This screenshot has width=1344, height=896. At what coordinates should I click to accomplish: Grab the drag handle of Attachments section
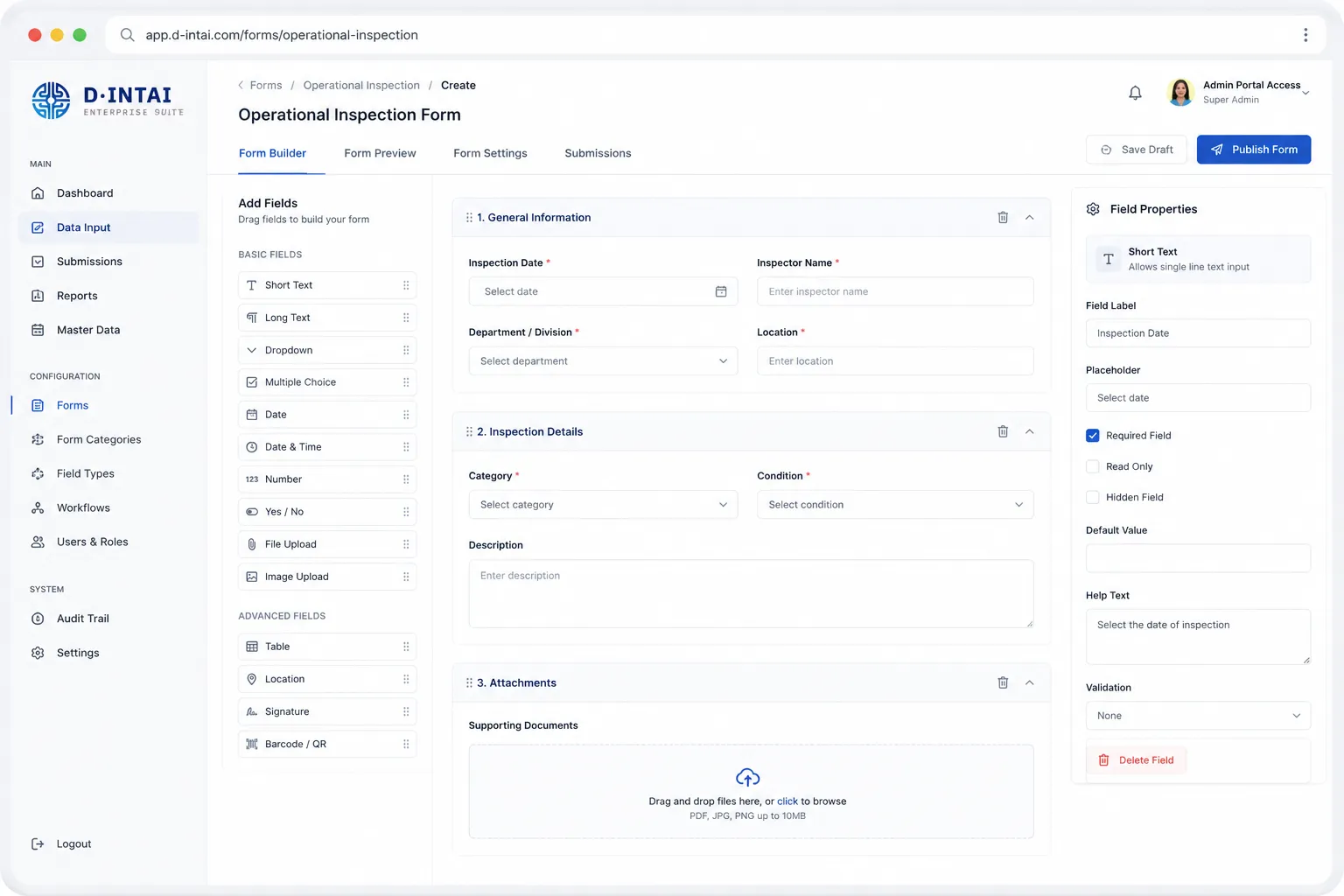click(x=469, y=683)
